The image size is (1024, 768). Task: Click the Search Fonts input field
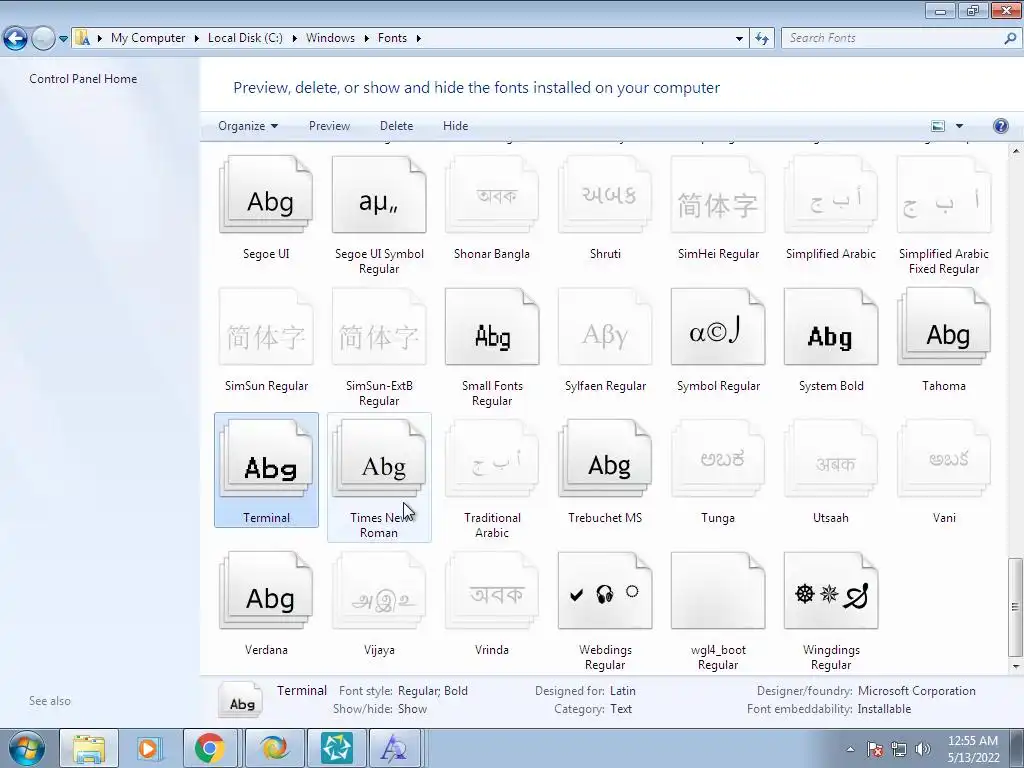(x=892, y=38)
